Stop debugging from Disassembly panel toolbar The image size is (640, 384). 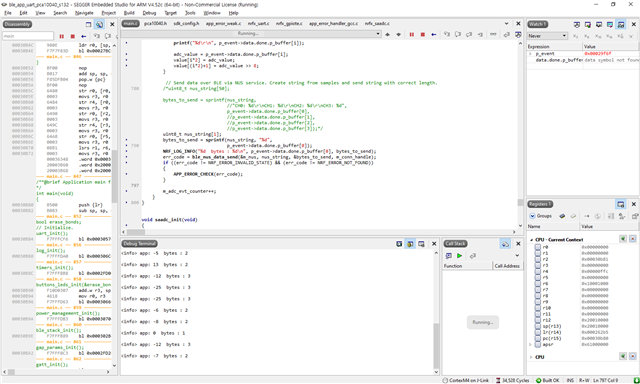tap(73, 36)
